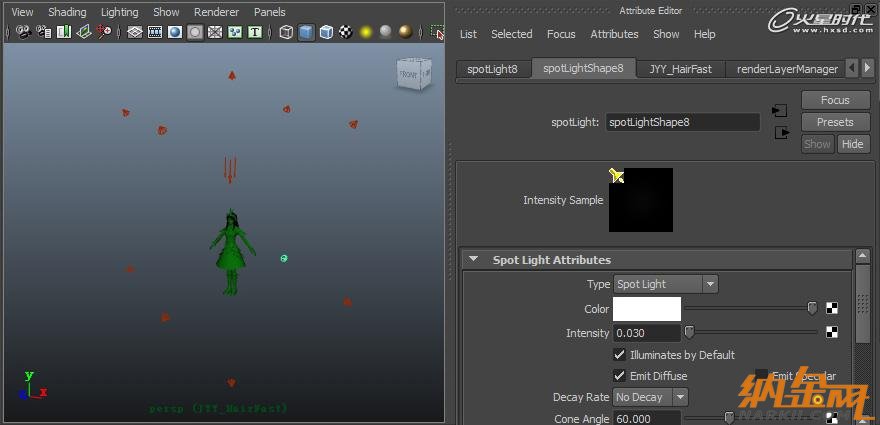Collapse the Spot Light Attributes section

click(474, 259)
